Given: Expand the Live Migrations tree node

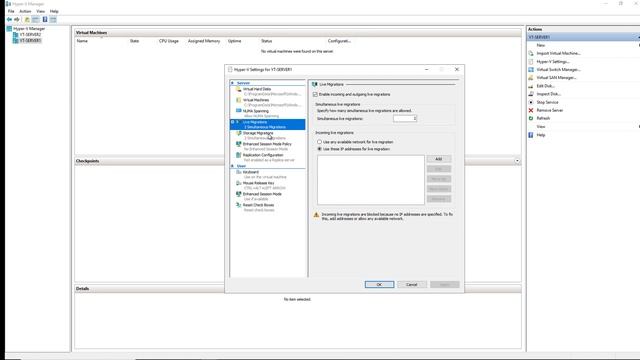Looking at the screenshot, I should pyautogui.click(x=233, y=122).
